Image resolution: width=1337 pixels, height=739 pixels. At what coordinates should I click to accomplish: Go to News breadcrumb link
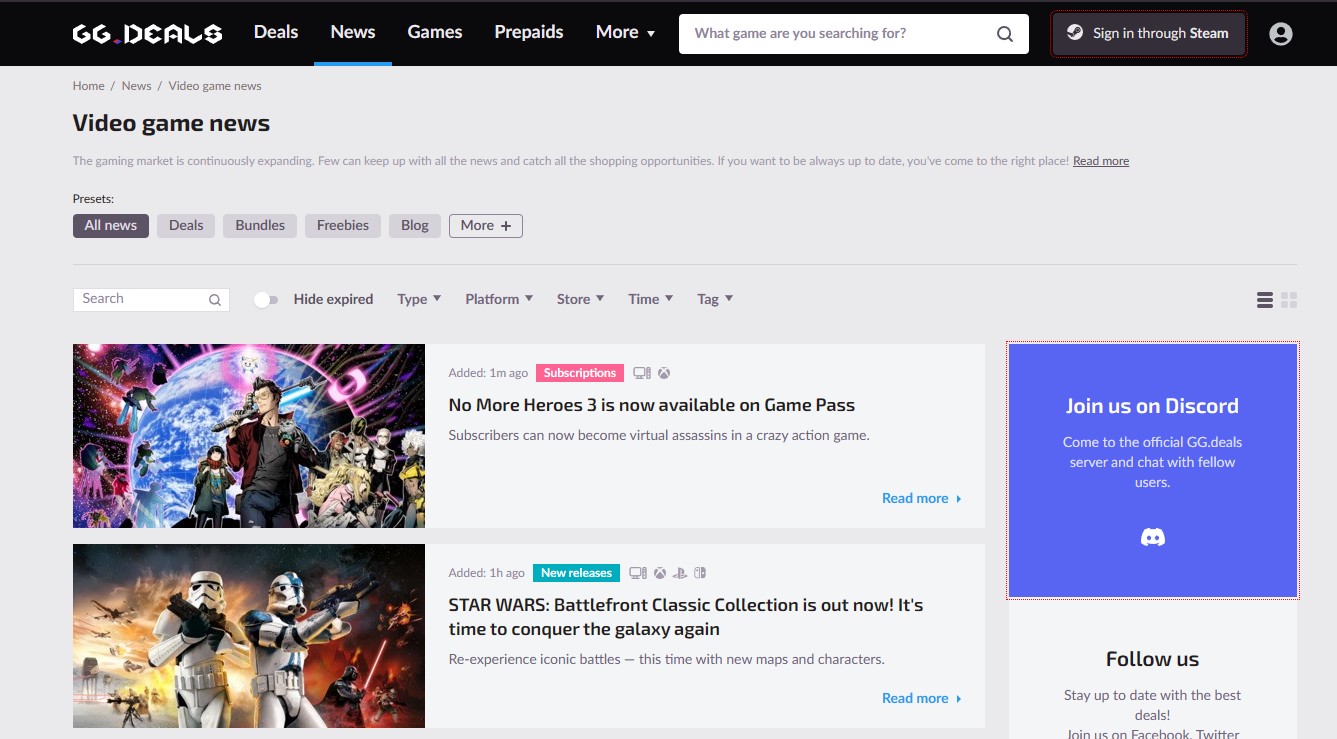136,86
